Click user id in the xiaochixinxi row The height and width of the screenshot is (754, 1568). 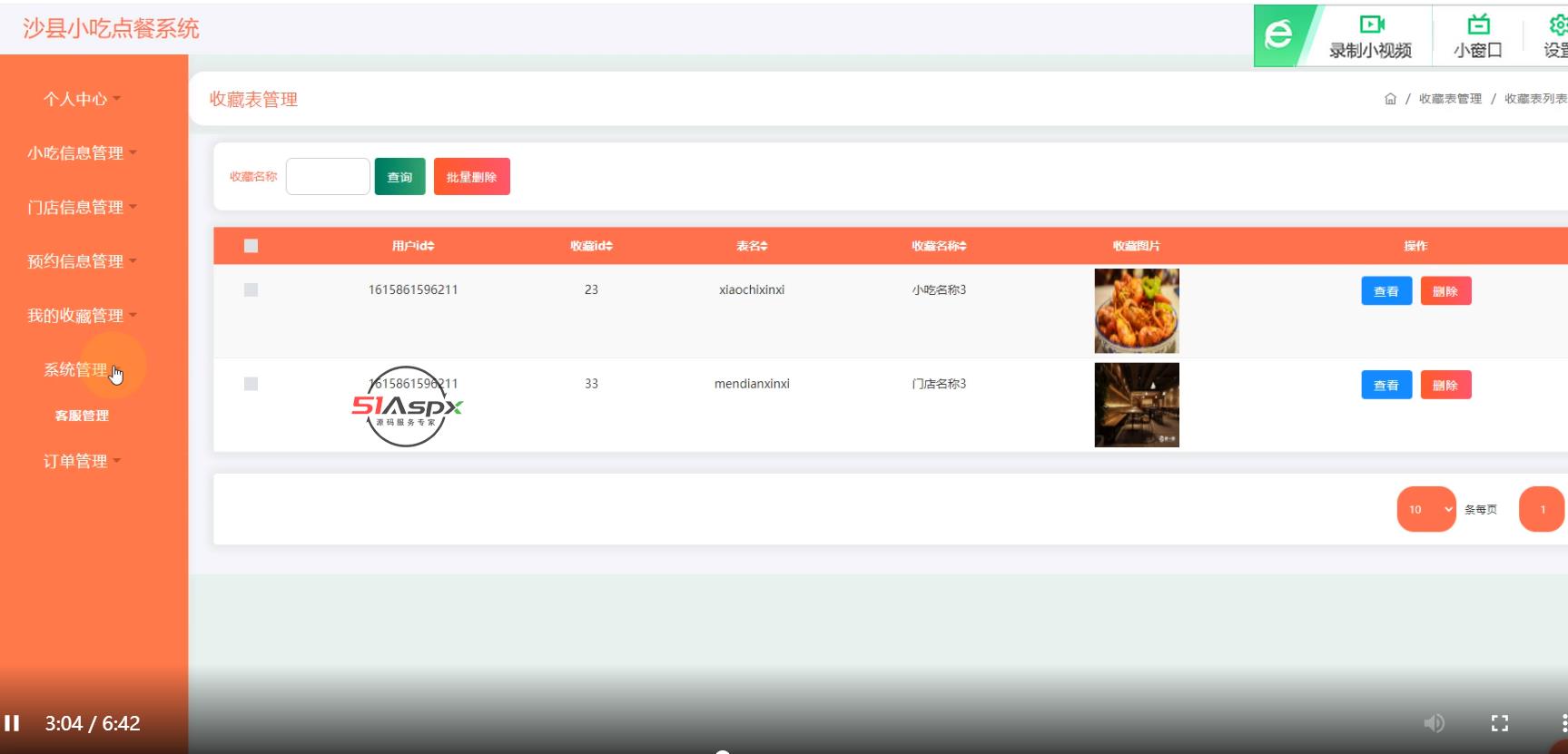coord(413,289)
